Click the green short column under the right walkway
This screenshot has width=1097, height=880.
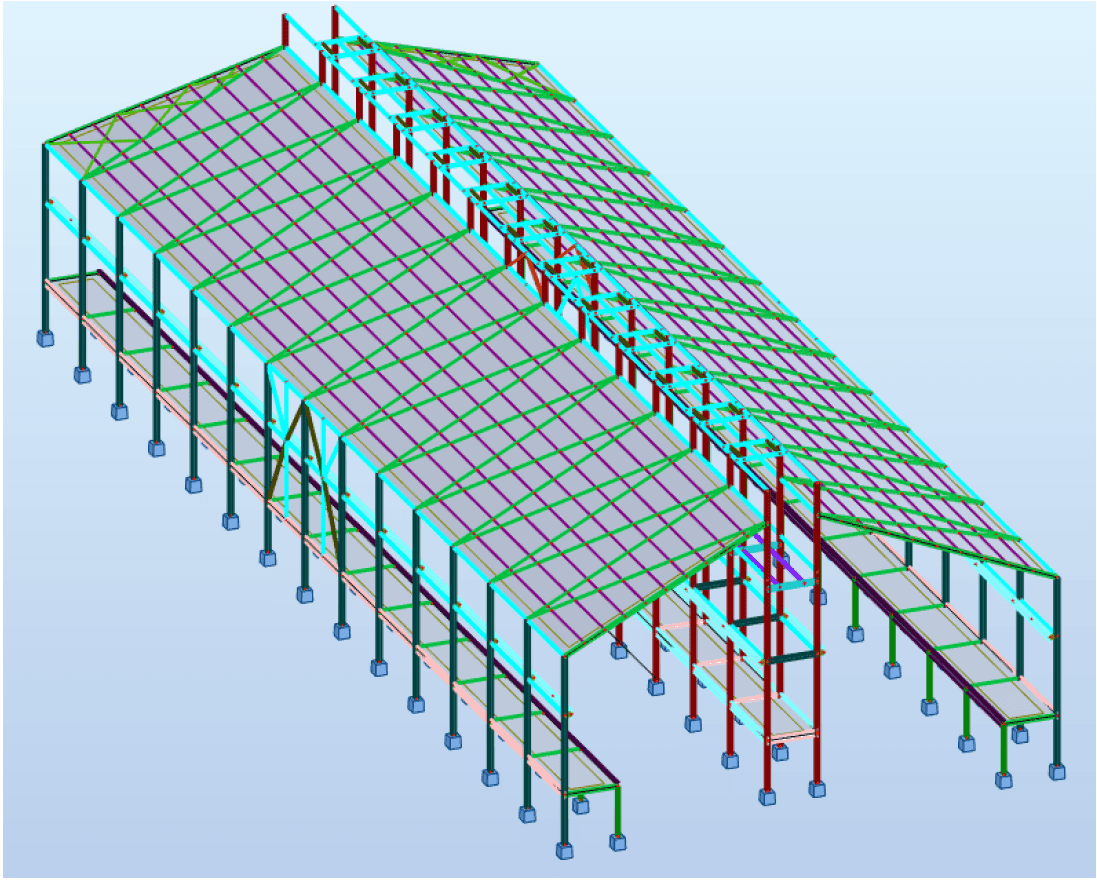click(x=1003, y=745)
